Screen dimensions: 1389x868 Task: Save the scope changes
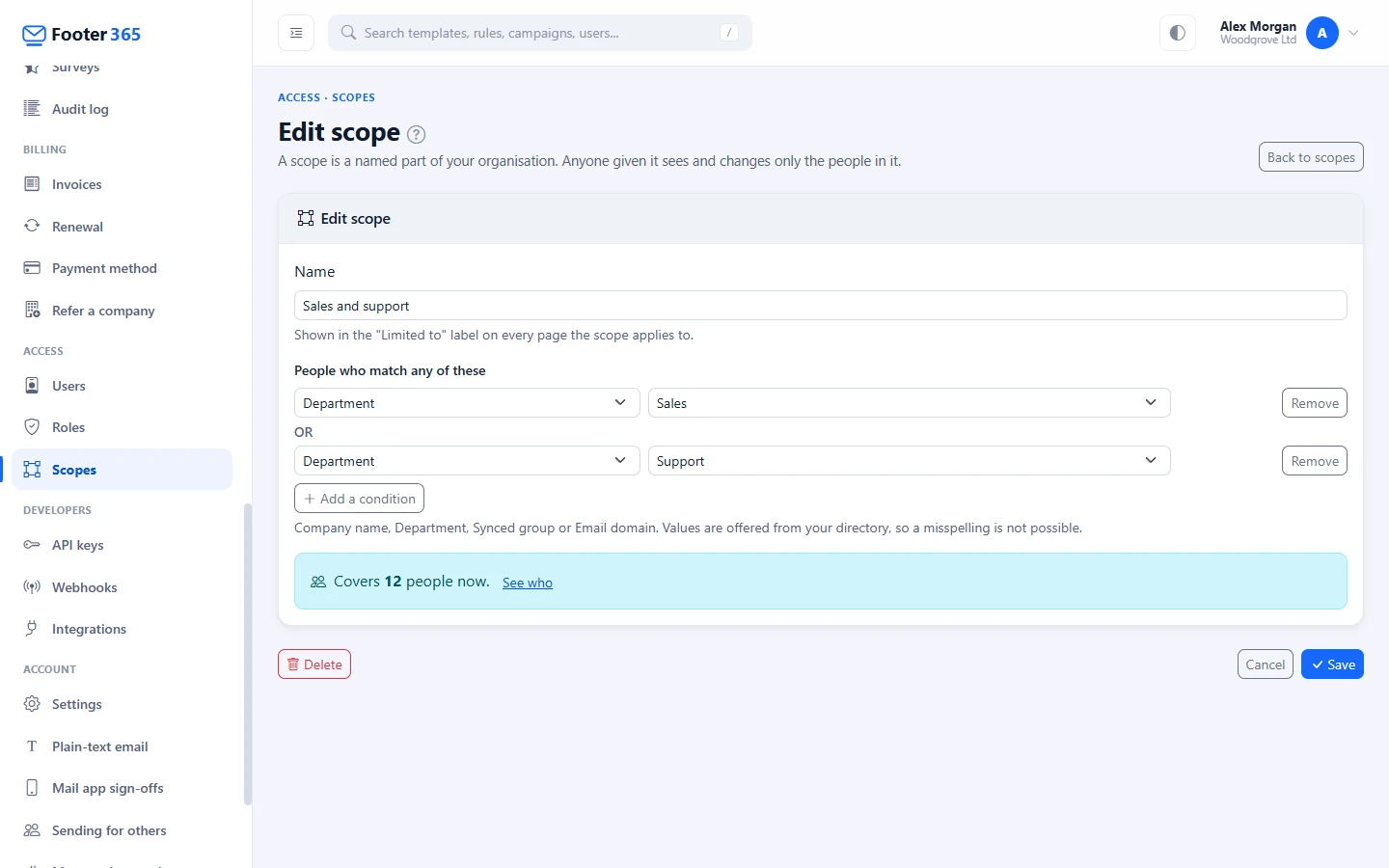pyautogui.click(x=1332, y=665)
